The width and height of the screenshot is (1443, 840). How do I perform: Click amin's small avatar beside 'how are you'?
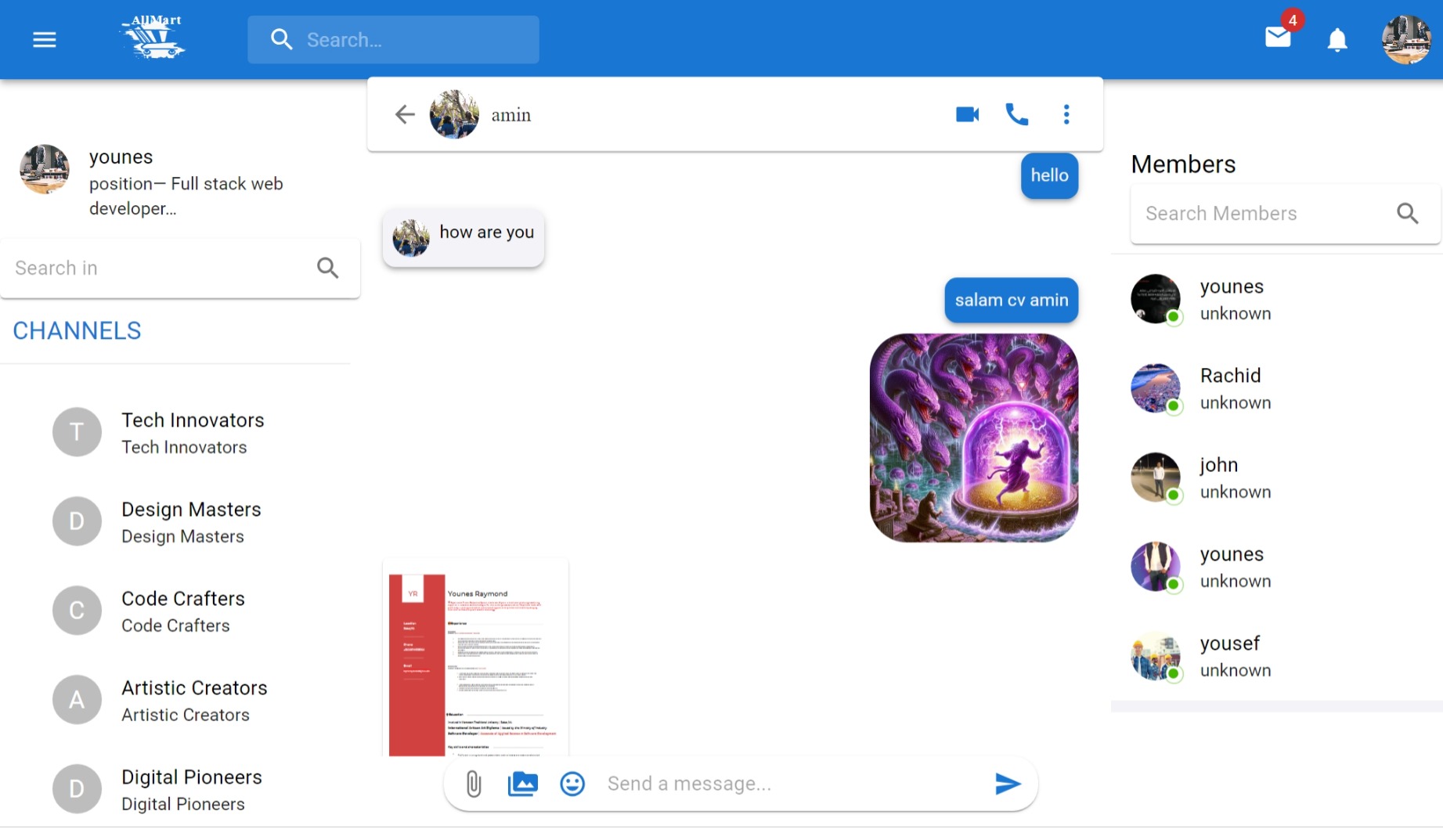pyautogui.click(x=411, y=238)
